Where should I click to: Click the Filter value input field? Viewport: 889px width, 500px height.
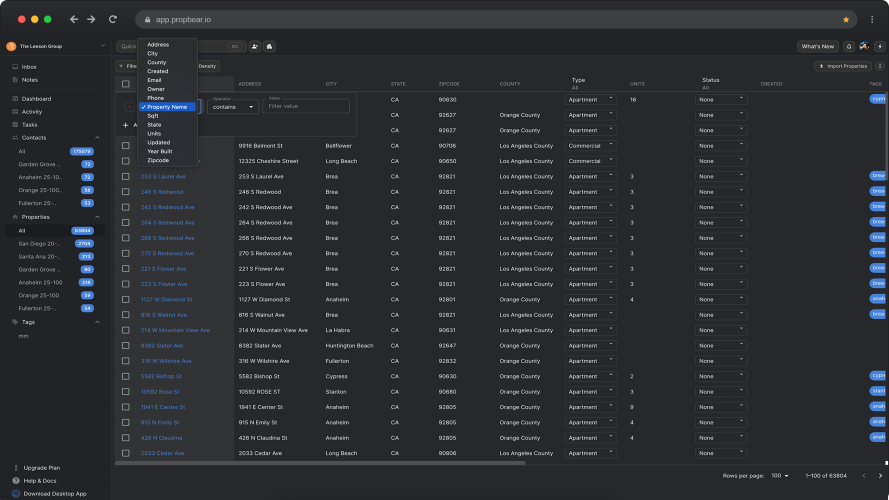(307, 106)
